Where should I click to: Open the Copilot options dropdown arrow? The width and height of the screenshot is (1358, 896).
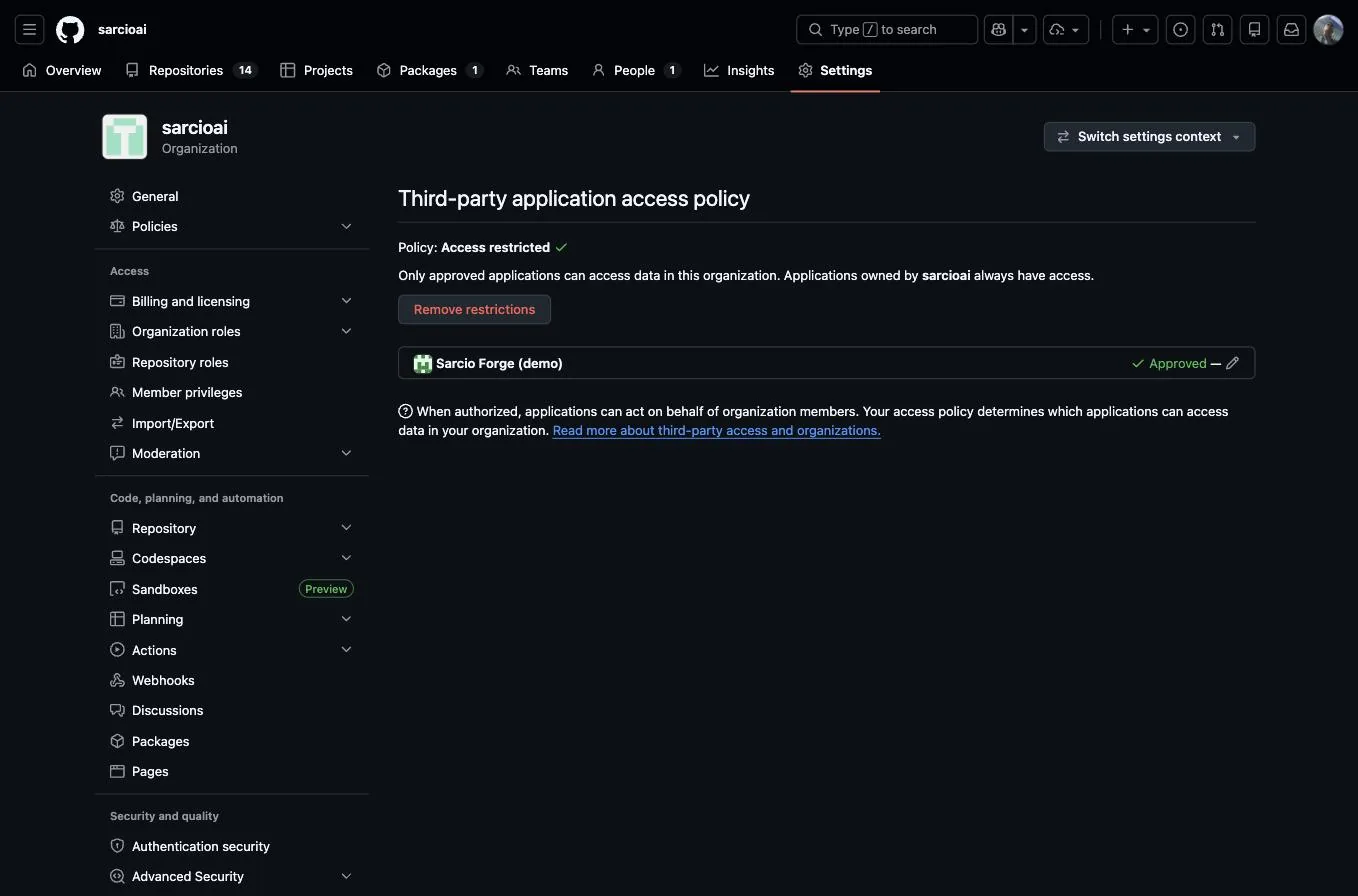[x=1024, y=30]
